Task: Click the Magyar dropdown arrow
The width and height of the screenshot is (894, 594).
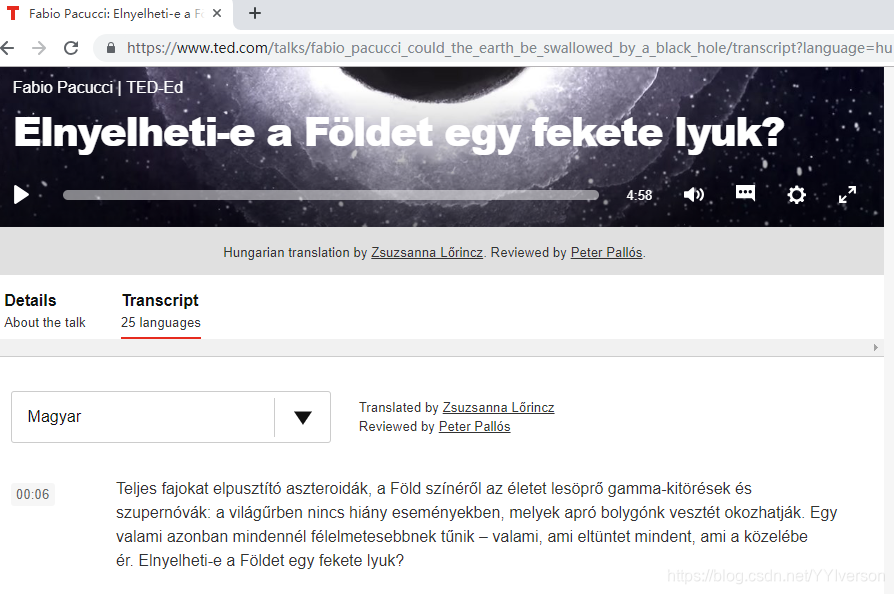Action: pos(303,417)
